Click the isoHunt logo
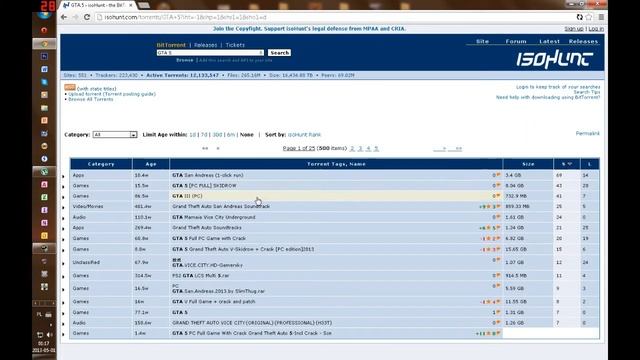Screen dimensions: 640x360 (555, 60)
